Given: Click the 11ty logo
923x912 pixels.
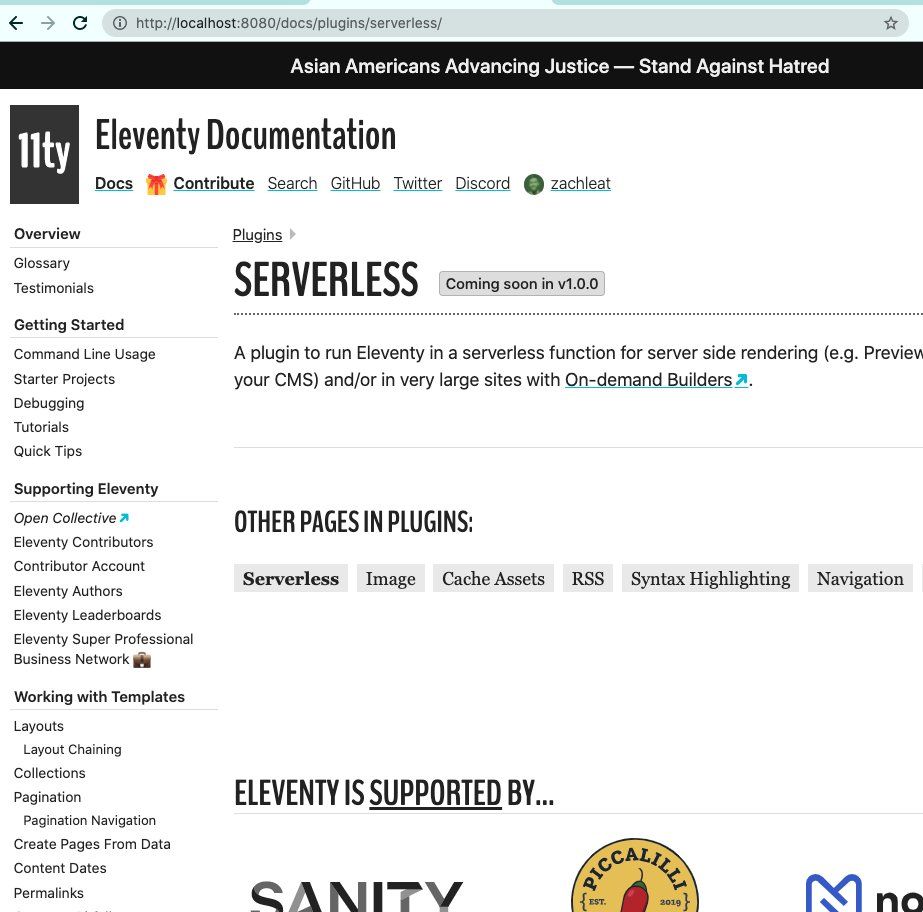Looking at the screenshot, I should point(44,154).
